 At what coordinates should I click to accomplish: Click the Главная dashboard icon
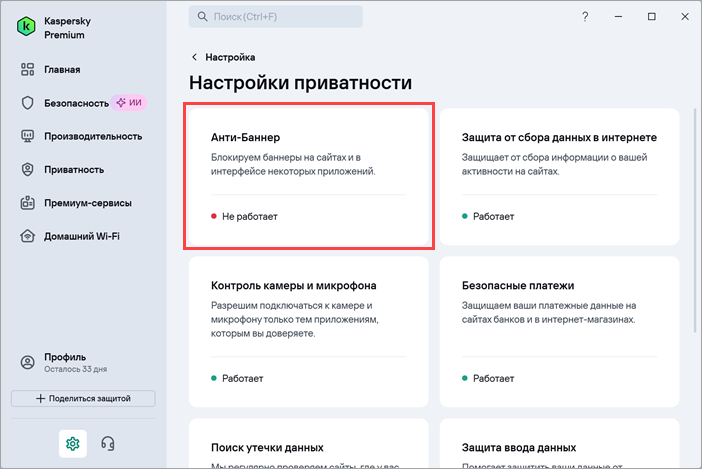(27, 69)
